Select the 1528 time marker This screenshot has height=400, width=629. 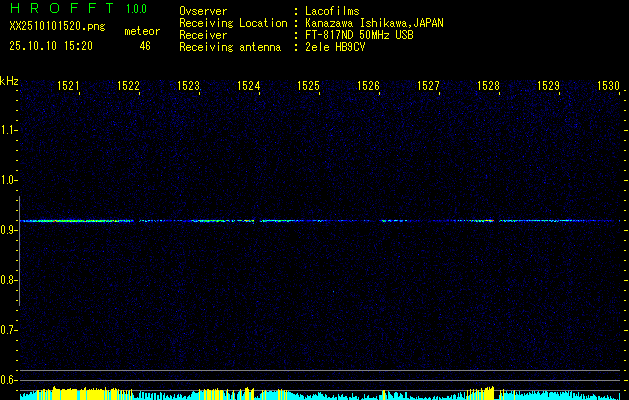(x=489, y=87)
